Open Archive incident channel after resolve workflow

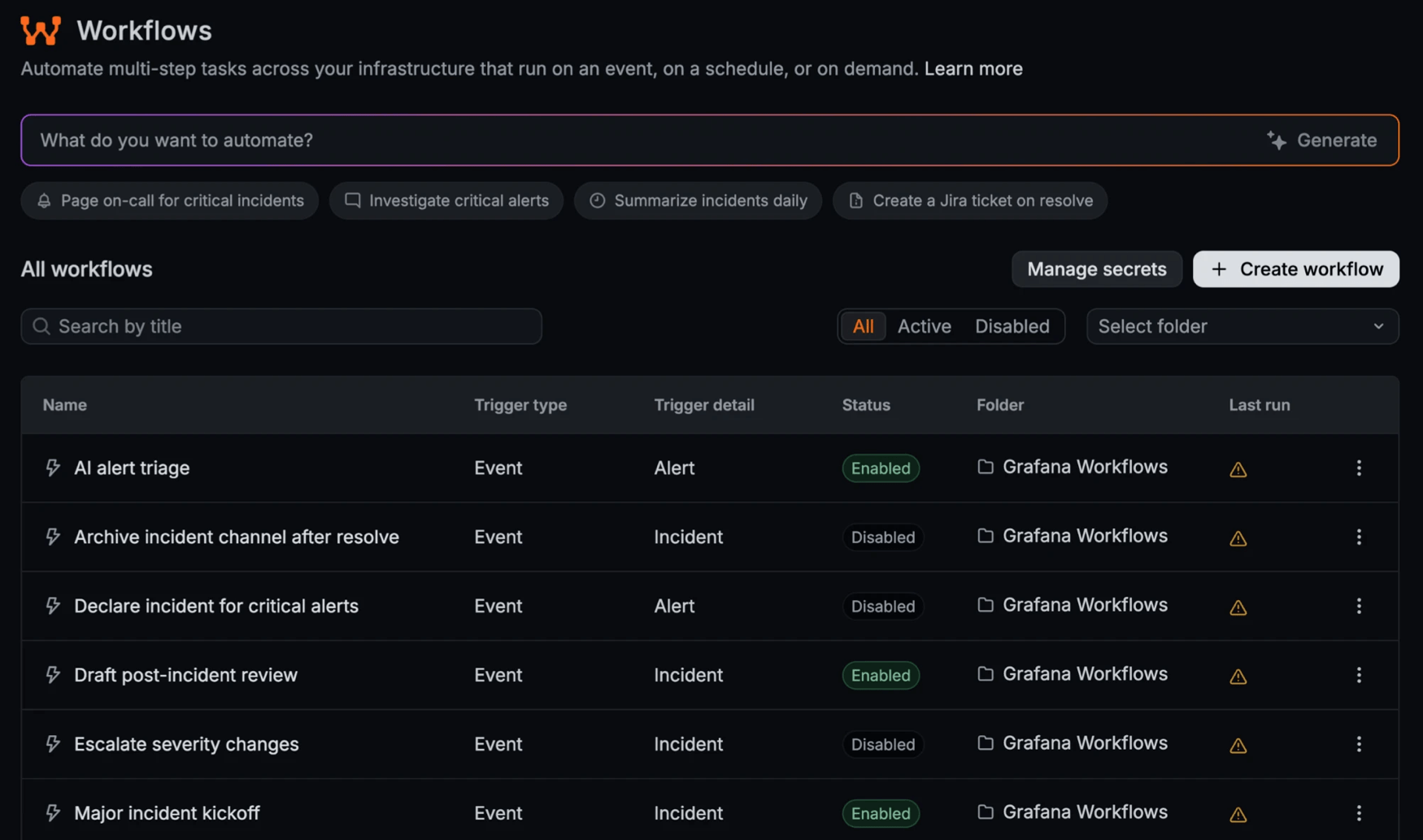237,537
